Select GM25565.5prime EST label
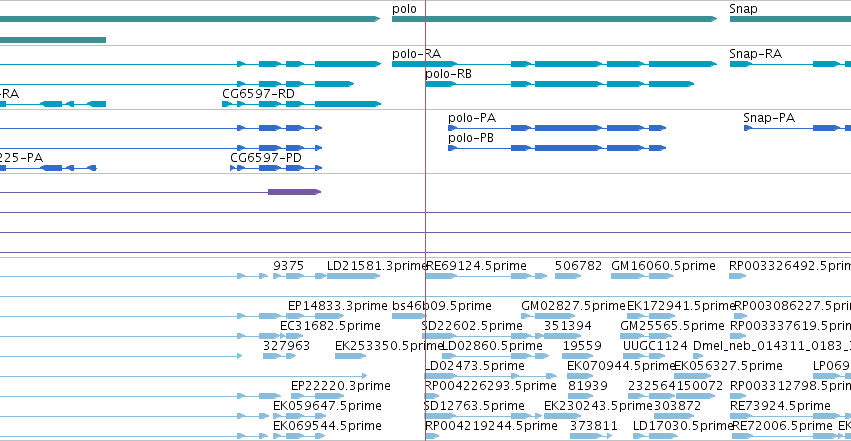The image size is (851, 441). (672, 326)
